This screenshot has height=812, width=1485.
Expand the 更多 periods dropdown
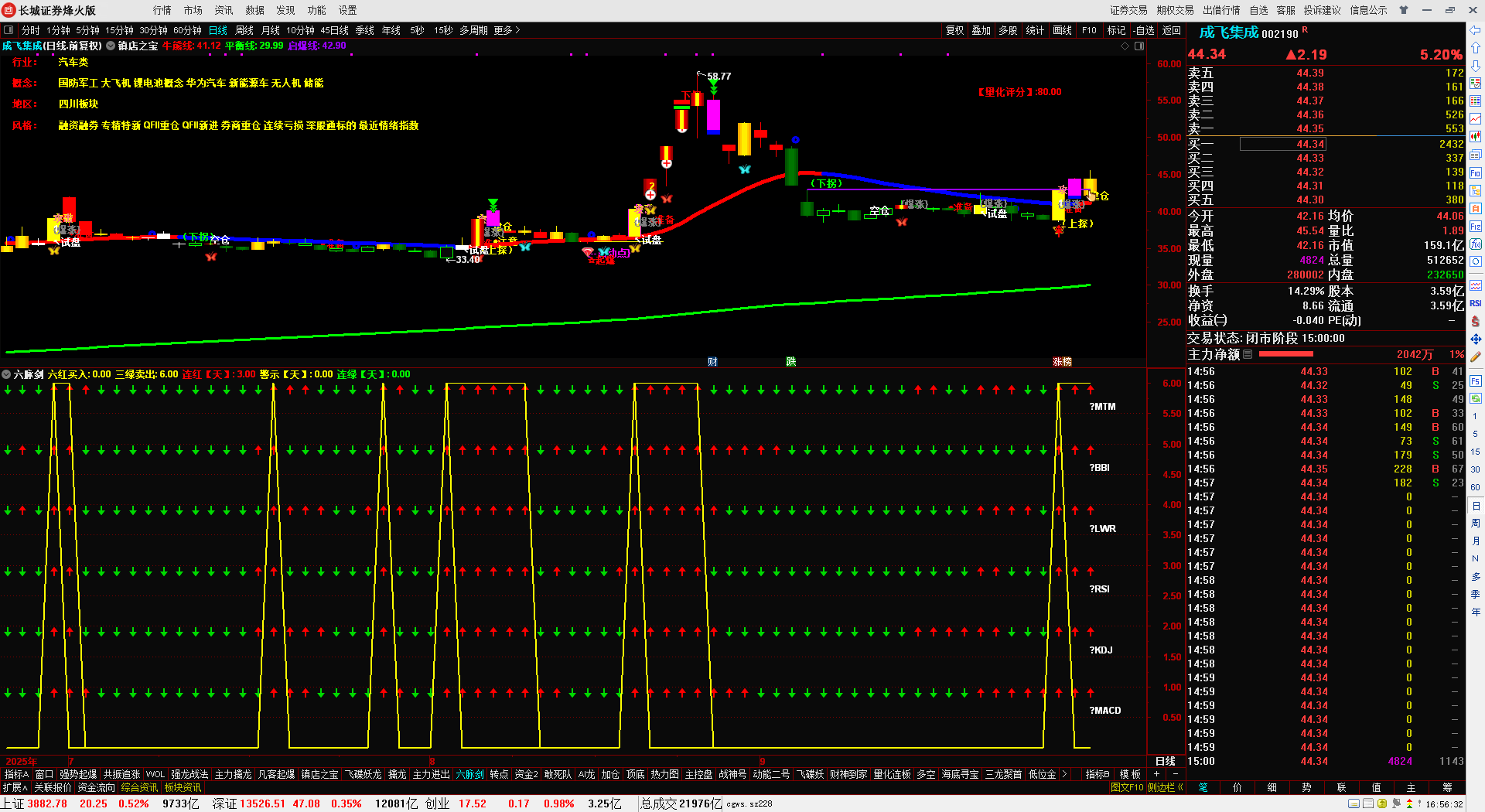coord(507,30)
